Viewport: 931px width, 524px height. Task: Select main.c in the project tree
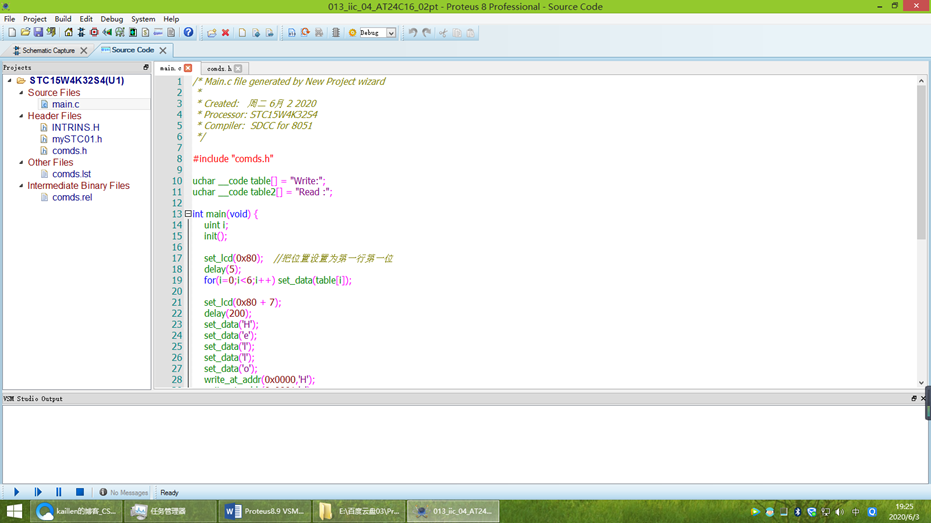[x=65, y=104]
